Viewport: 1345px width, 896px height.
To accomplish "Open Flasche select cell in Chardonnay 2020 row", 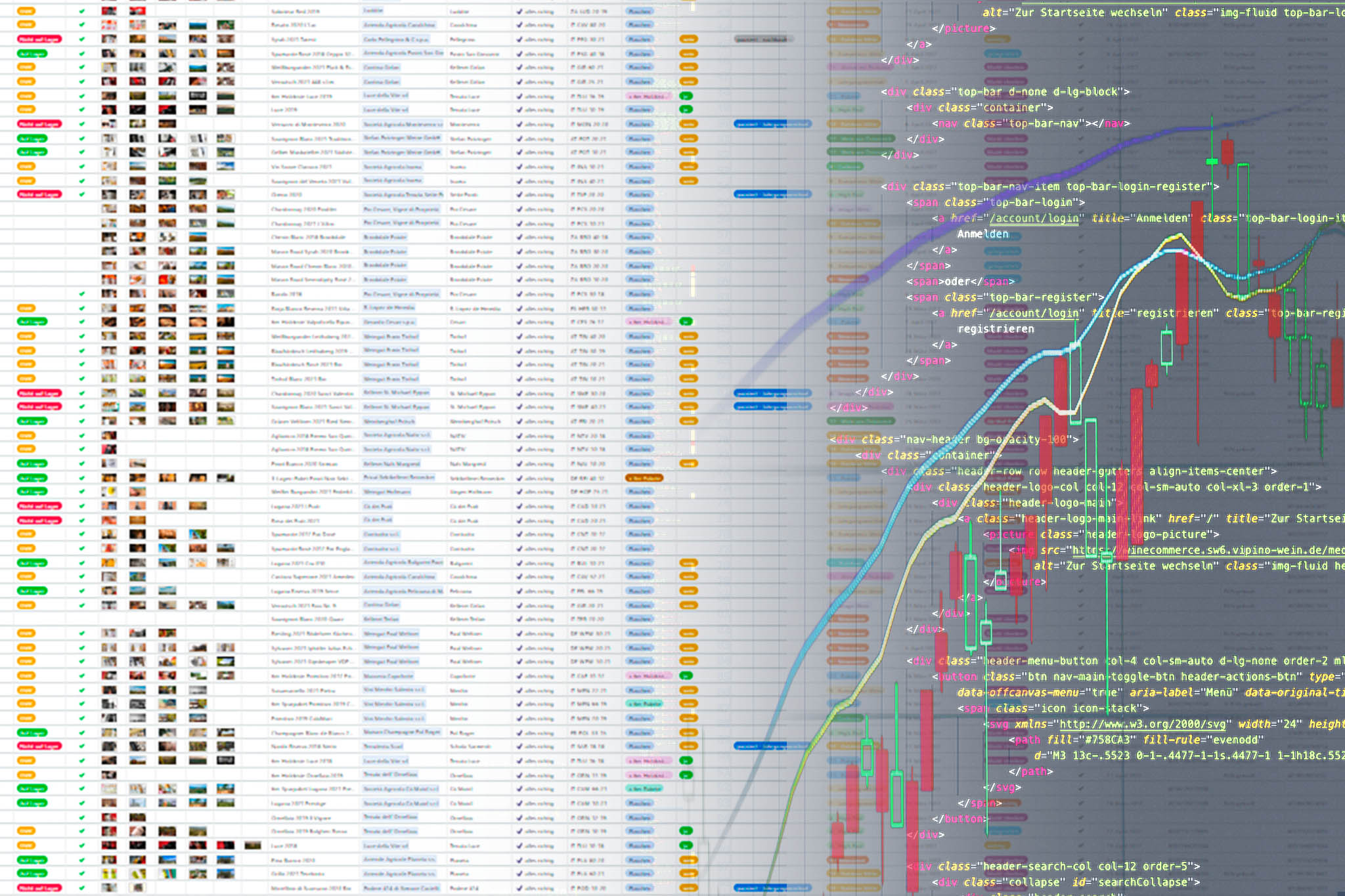I will pyautogui.click(x=639, y=209).
